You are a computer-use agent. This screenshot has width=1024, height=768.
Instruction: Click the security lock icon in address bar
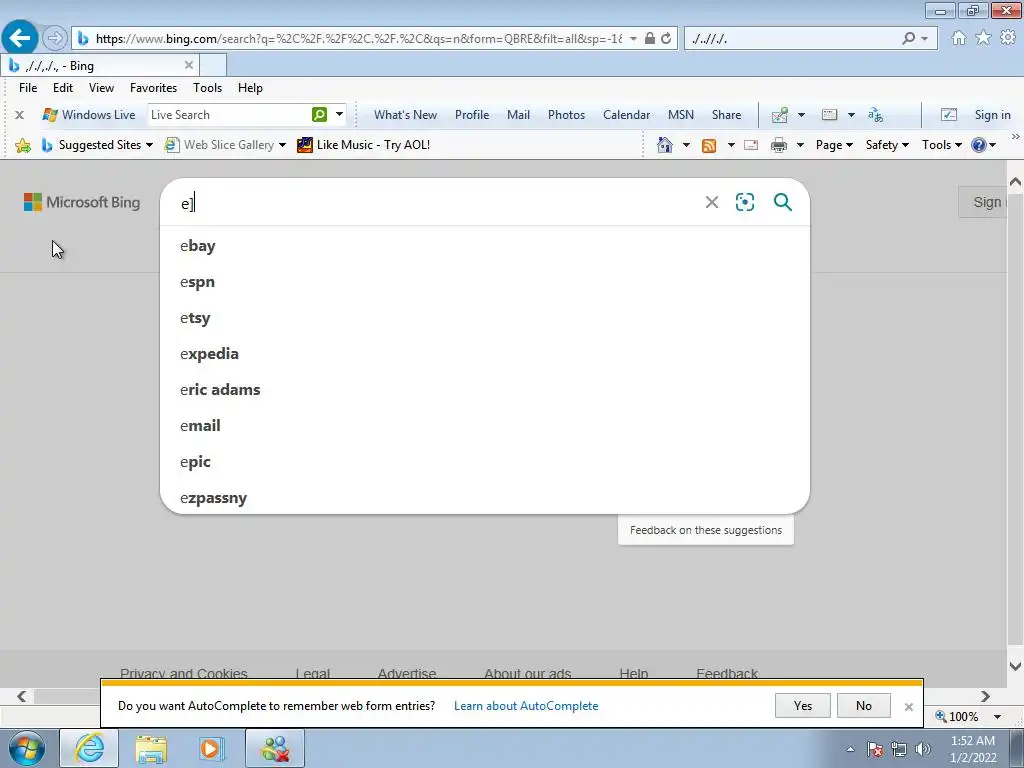[x=650, y=39]
